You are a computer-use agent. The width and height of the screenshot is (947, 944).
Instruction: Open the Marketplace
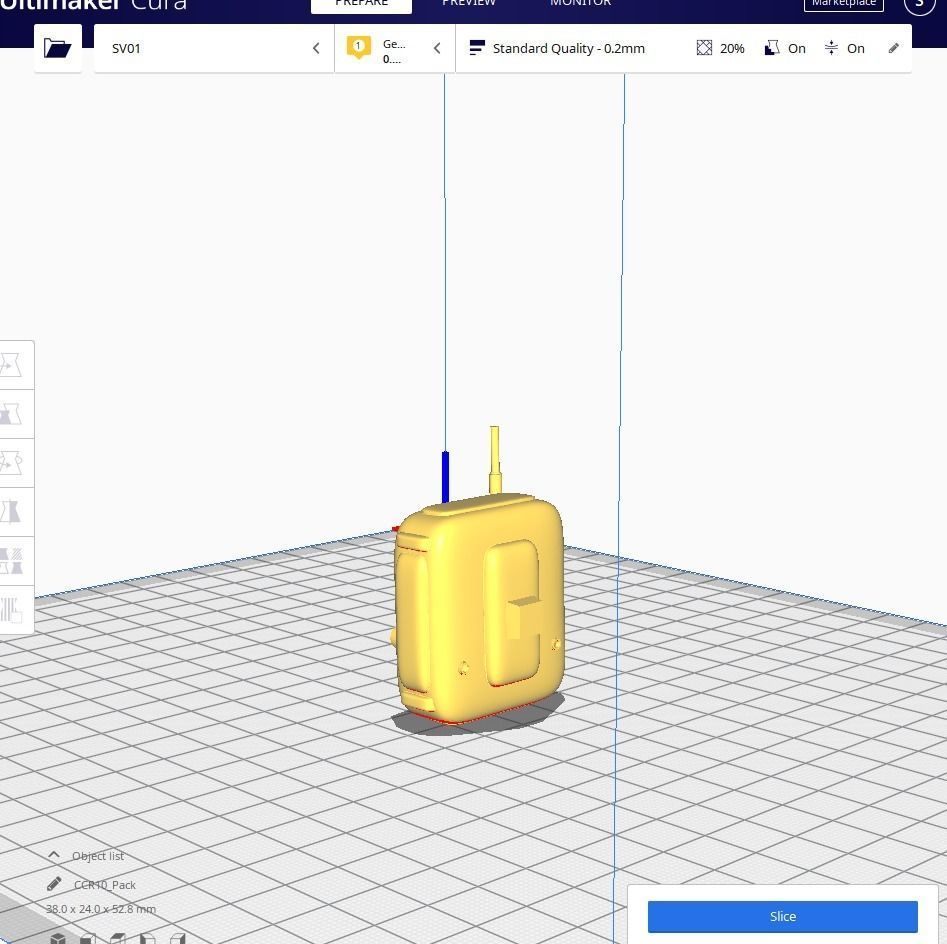[x=844, y=4]
